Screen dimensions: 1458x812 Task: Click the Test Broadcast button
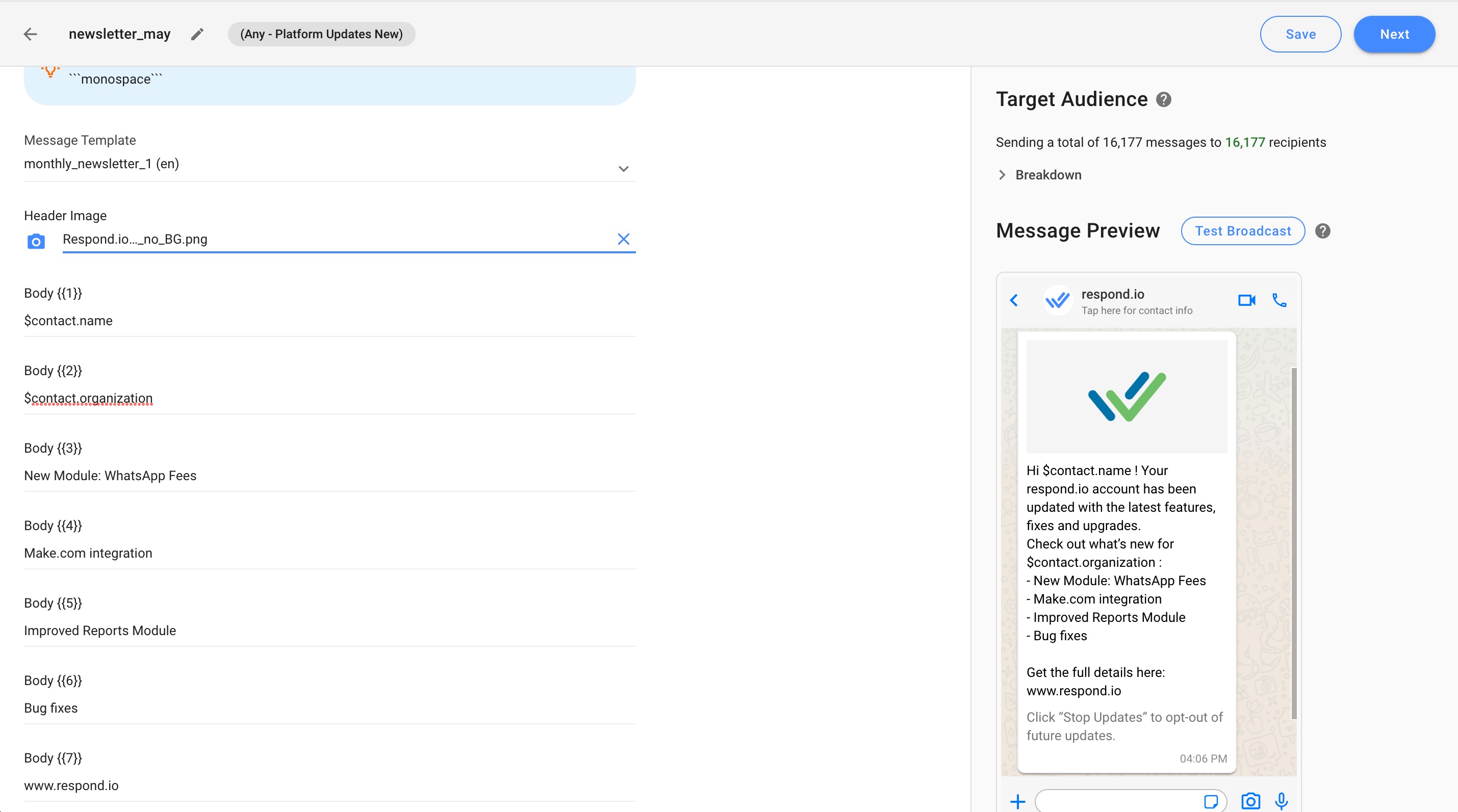pos(1242,231)
